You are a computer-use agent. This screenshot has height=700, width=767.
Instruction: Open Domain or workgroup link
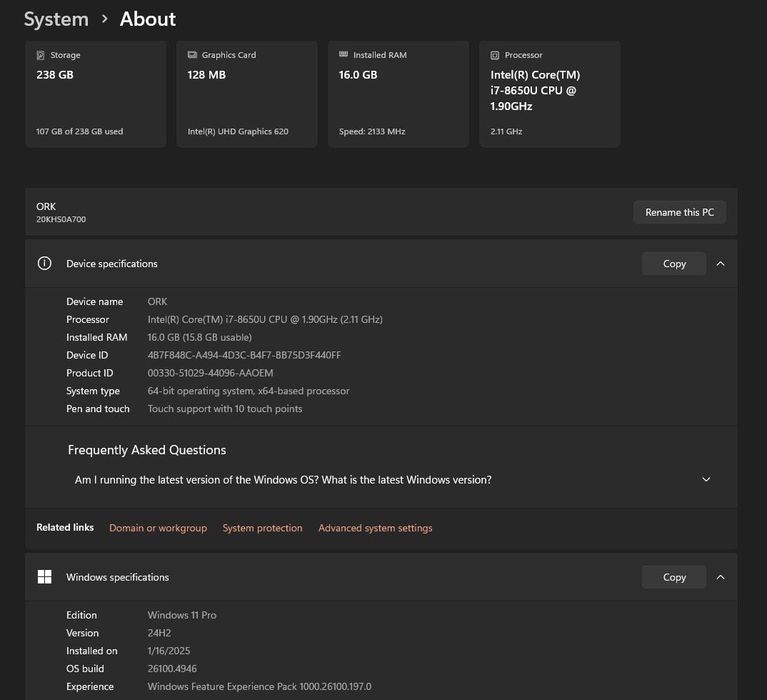[x=158, y=528]
